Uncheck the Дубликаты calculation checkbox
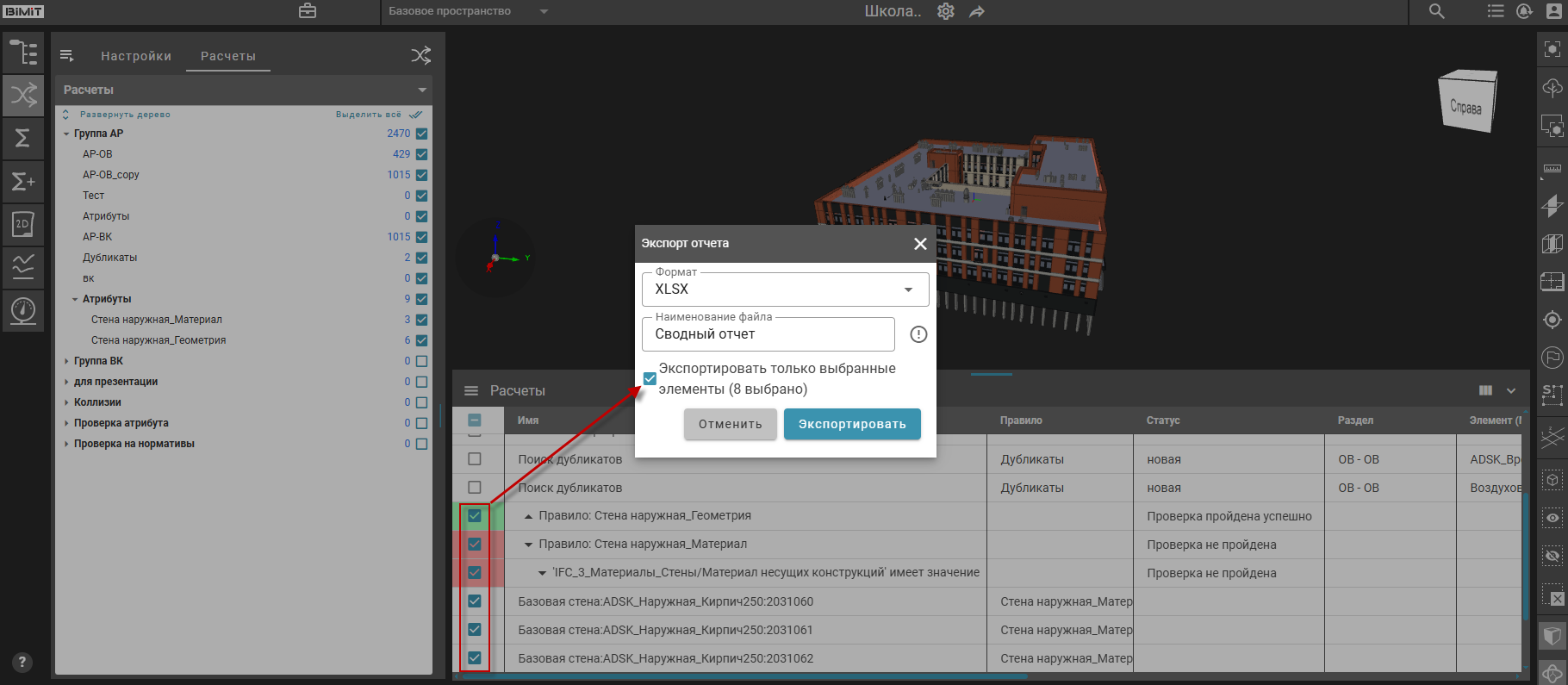The image size is (1568, 685). (x=421, y=258)
